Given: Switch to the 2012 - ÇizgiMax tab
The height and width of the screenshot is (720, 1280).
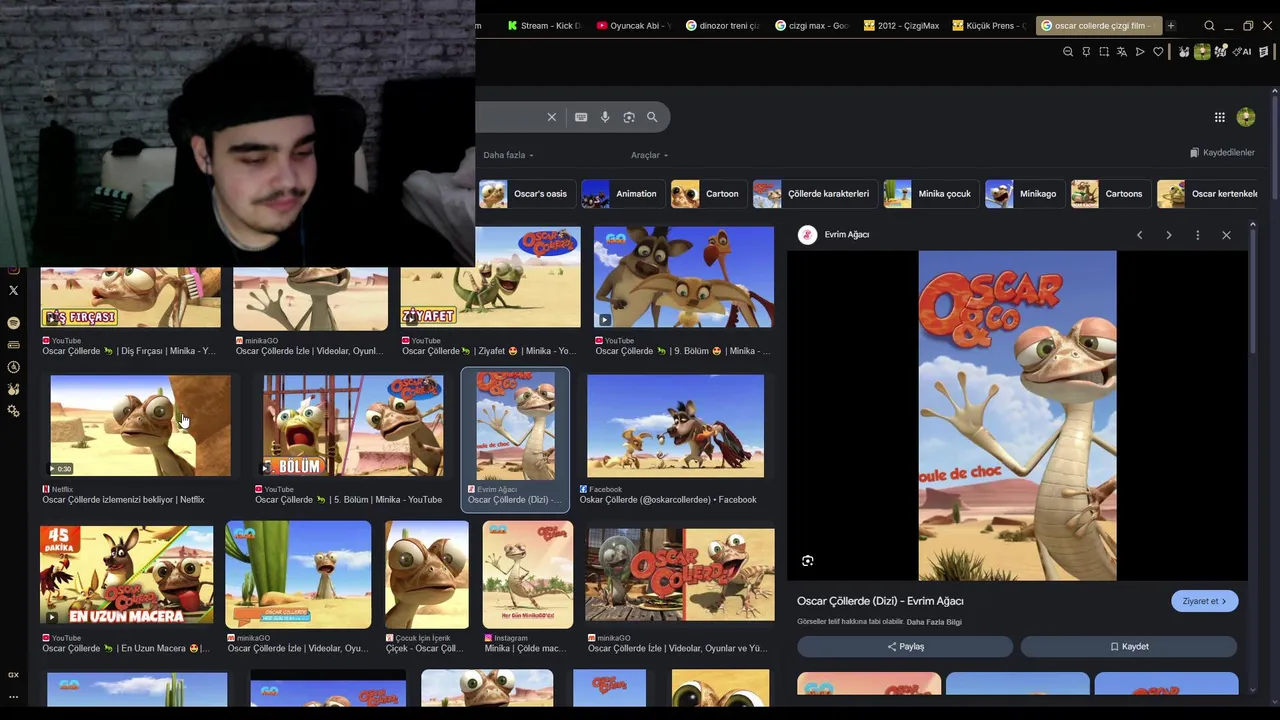Looking at the screenshot, I should tap(901, 26).
